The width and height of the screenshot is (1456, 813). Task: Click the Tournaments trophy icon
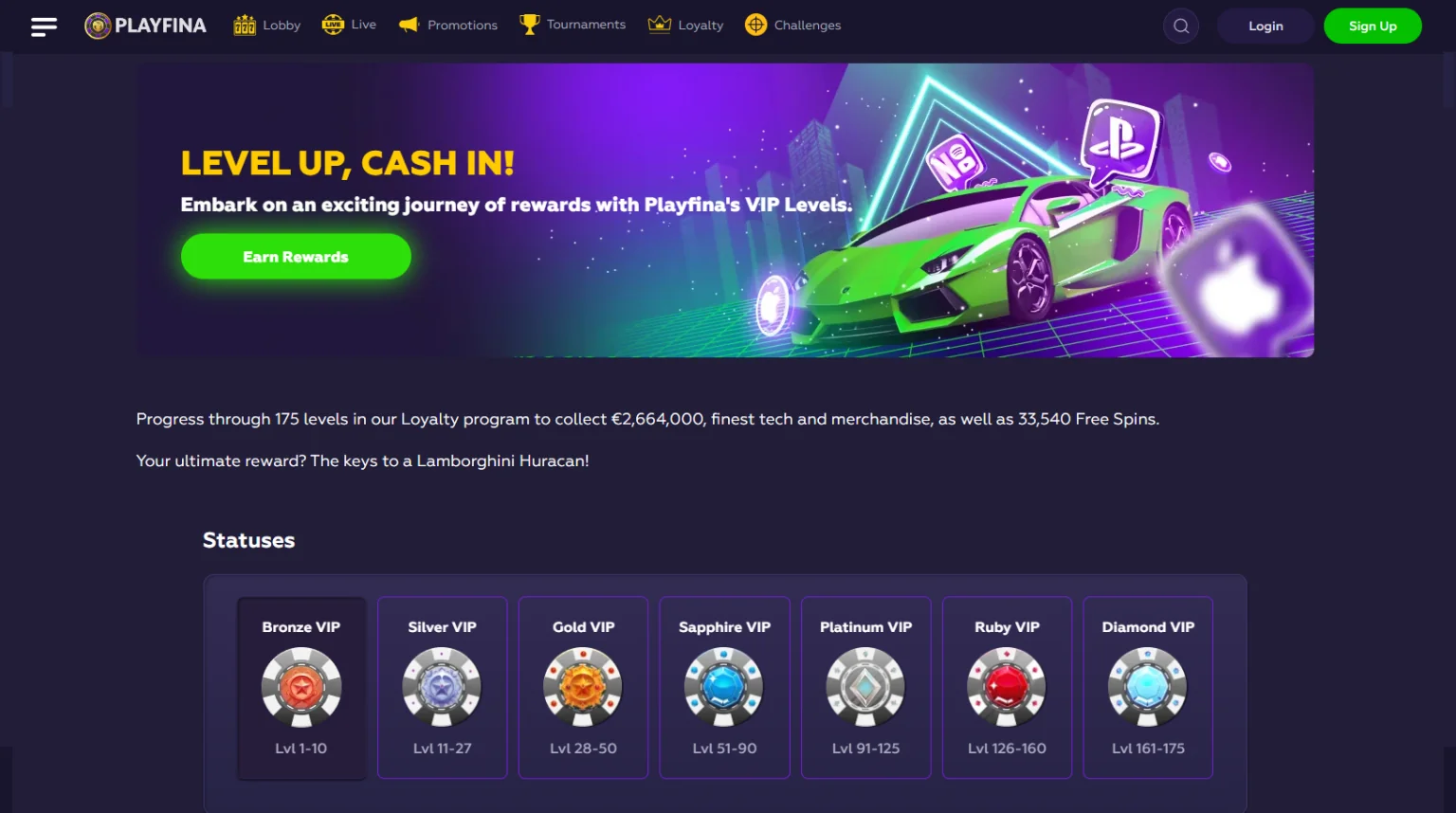tap(529, 25)
